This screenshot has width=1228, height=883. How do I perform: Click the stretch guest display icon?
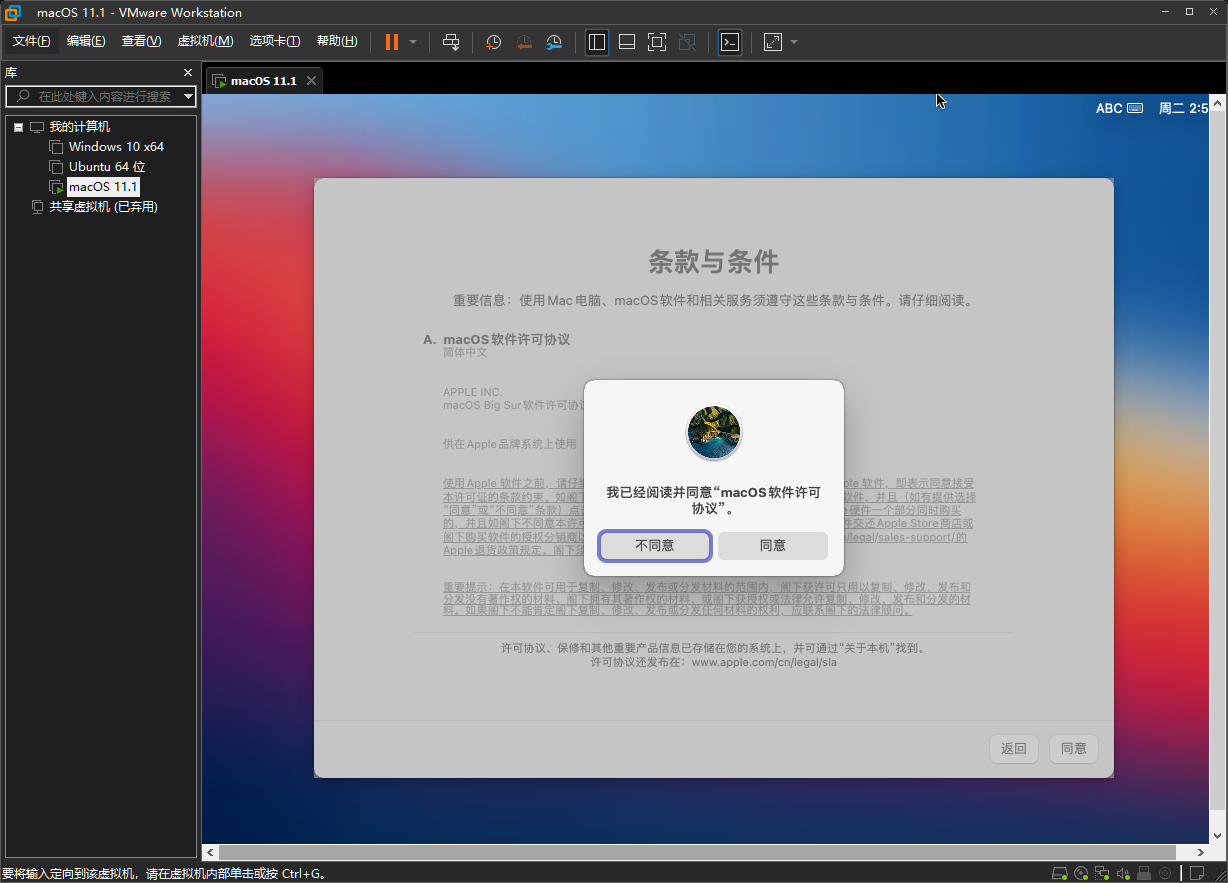coord(773,42)
